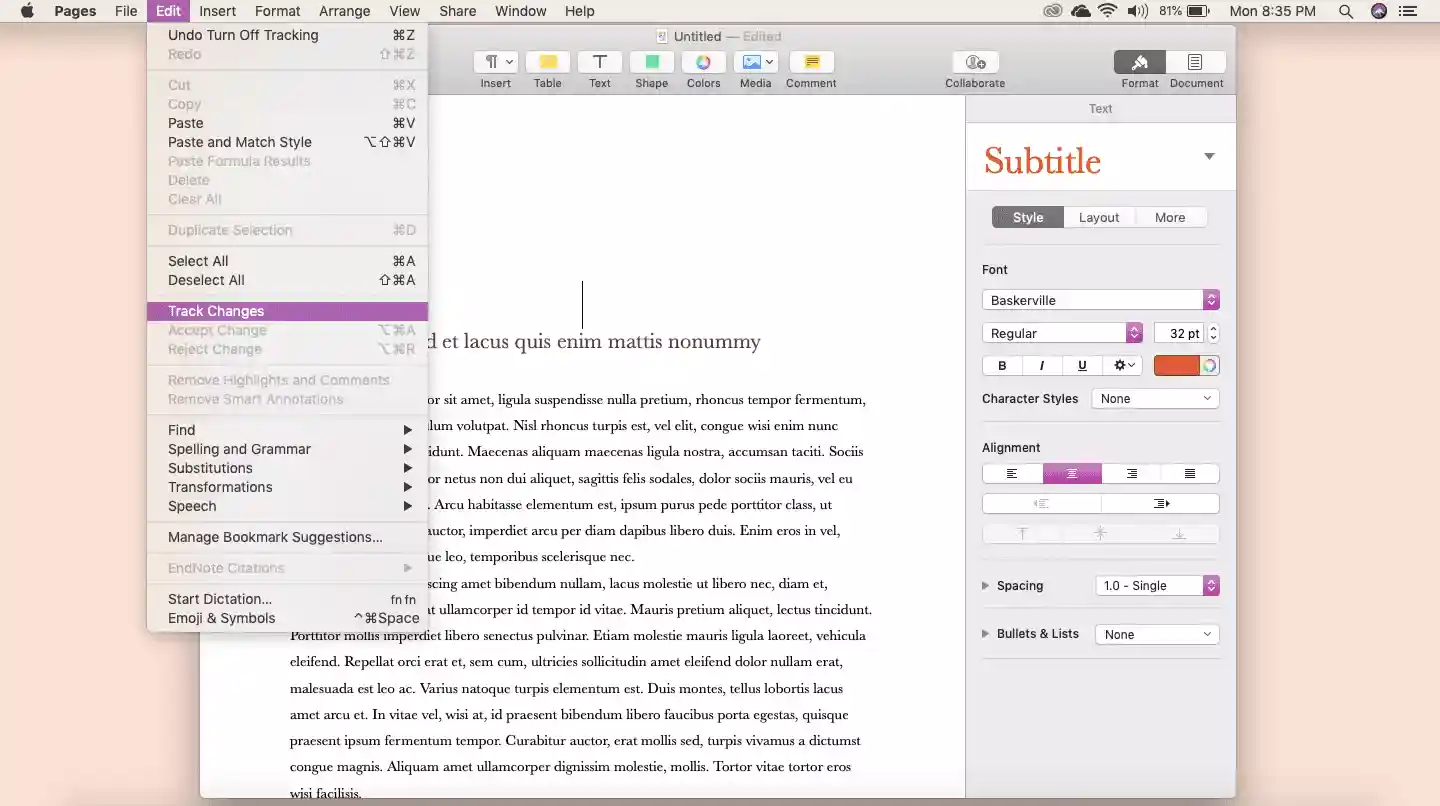Viewport: 1440px width, 806px height.
Task: Select Undo Turn Off Tracking
Action: [x=288, y=35]
